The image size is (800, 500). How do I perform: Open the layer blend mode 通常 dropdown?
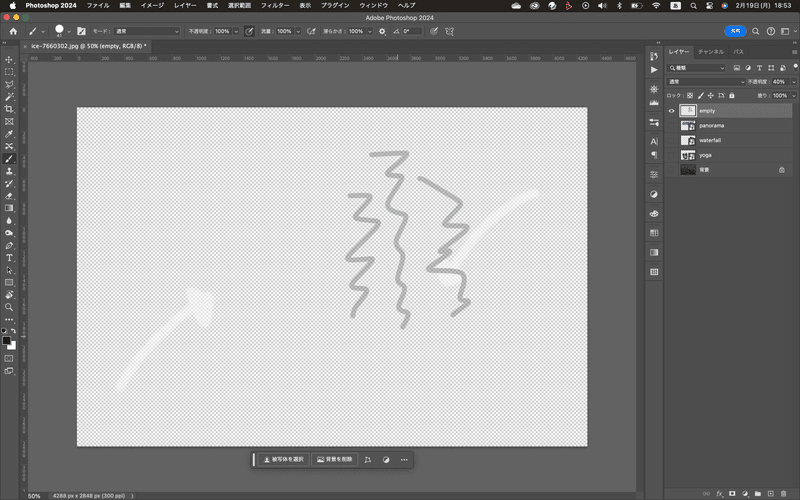click(706, 82)
